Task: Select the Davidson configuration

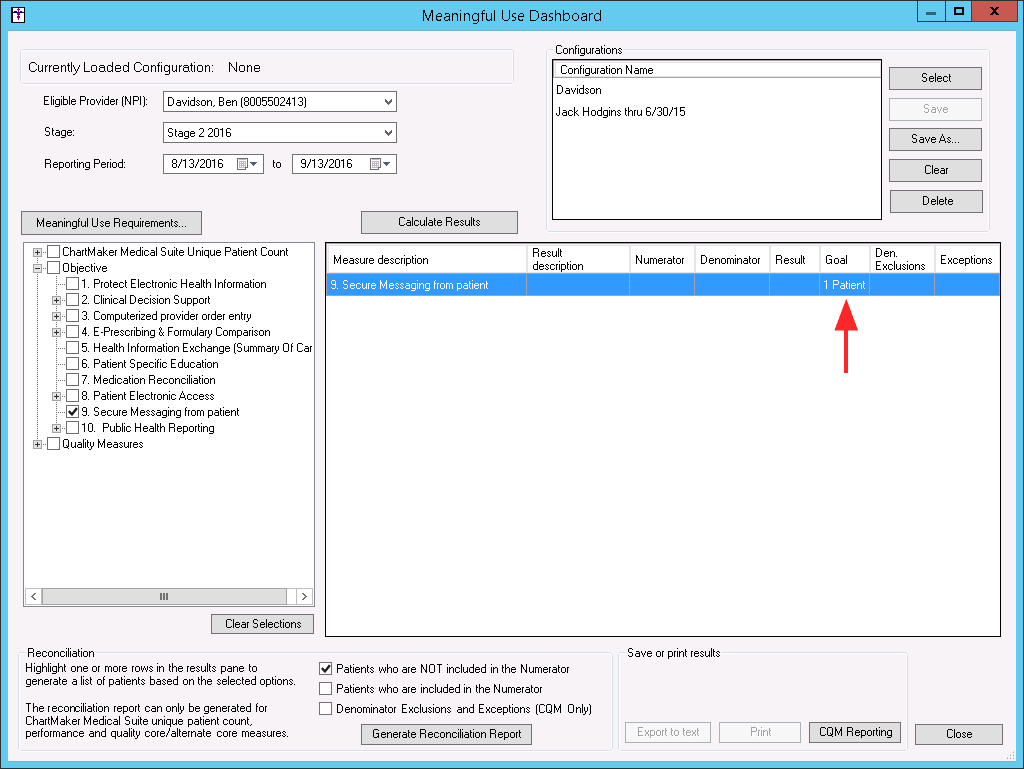Action: pos(579,90)
